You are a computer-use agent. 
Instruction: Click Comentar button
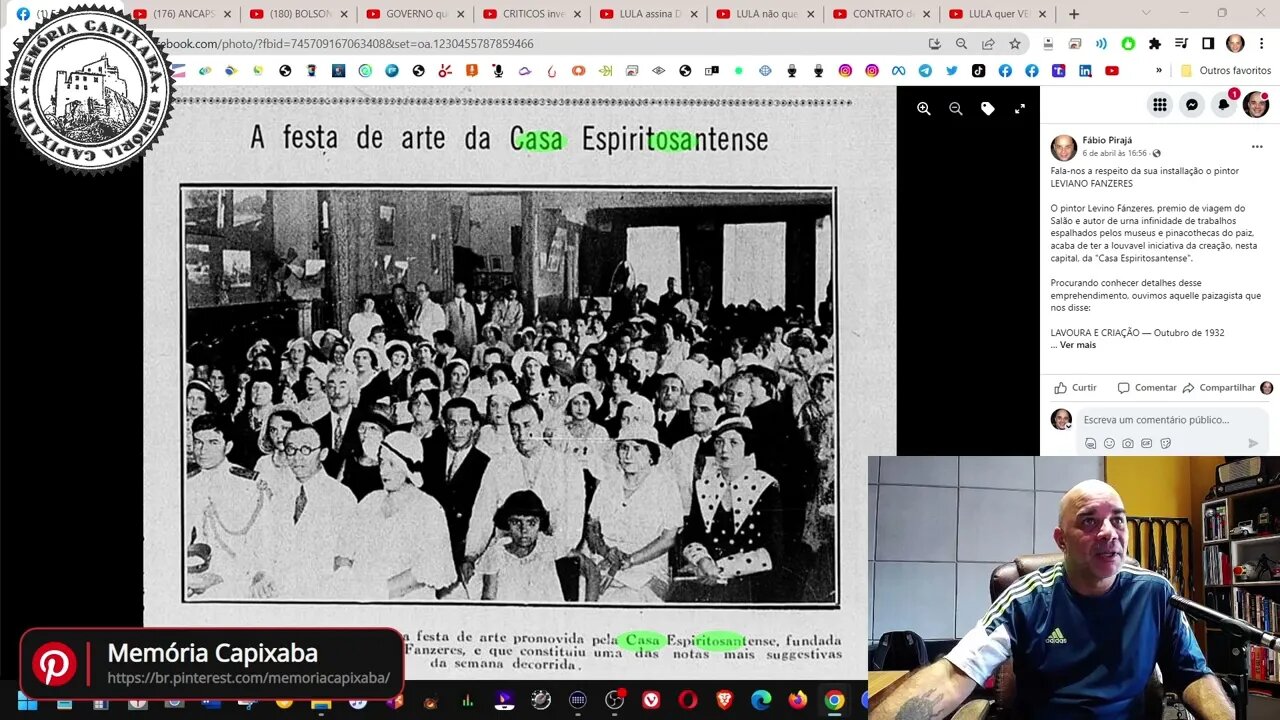pos(1147,388)
